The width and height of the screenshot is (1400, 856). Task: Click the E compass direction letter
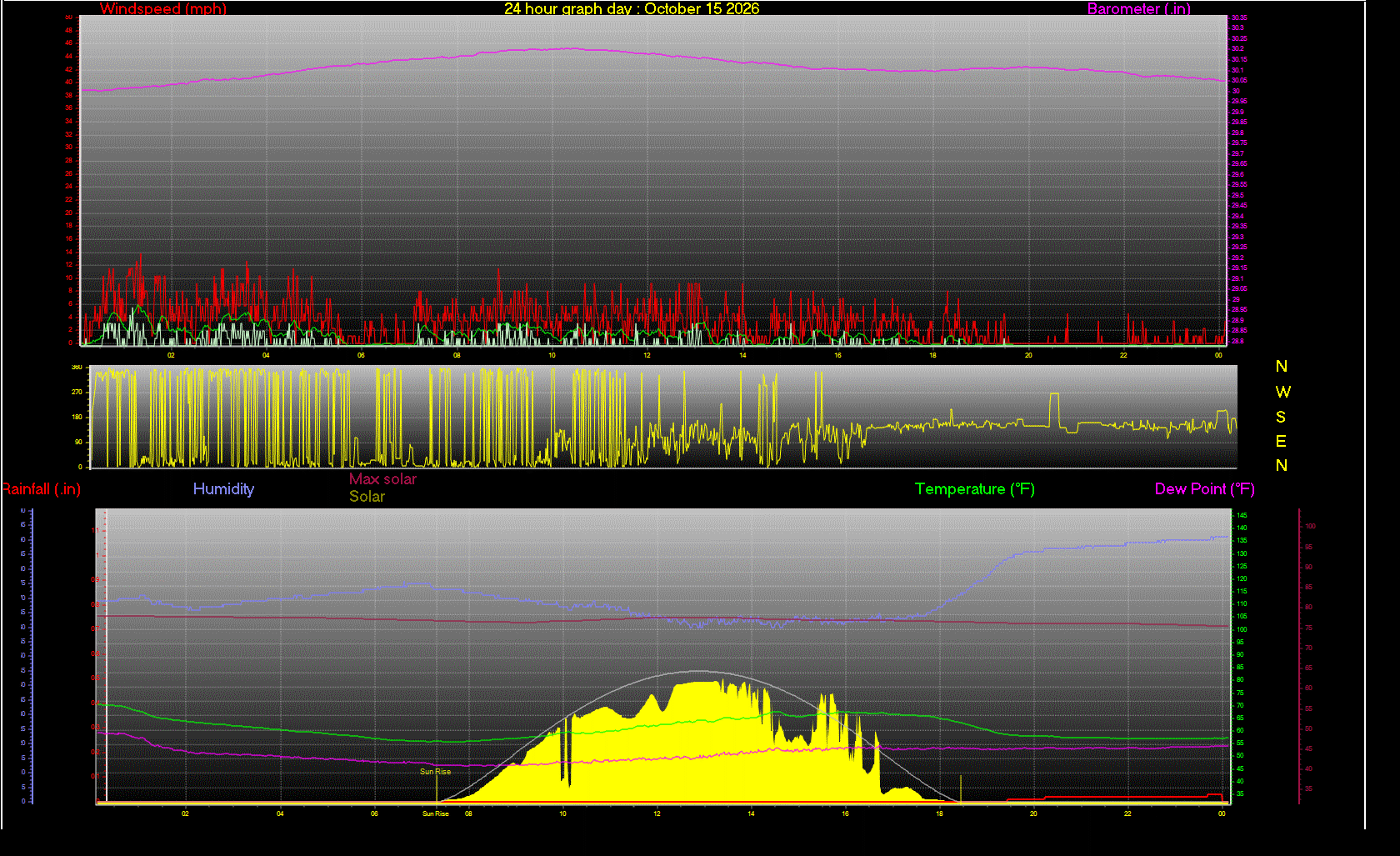point(1281,441)
